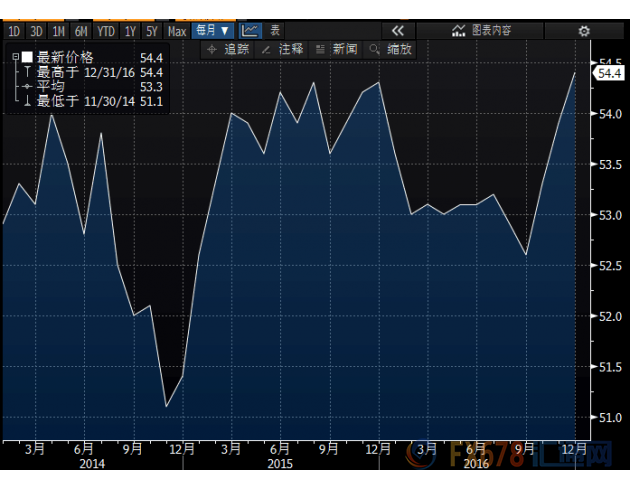The image size is (630, 490).
Task: Select the 注释 annotation pencil tool
Action: tap(282, 49)
